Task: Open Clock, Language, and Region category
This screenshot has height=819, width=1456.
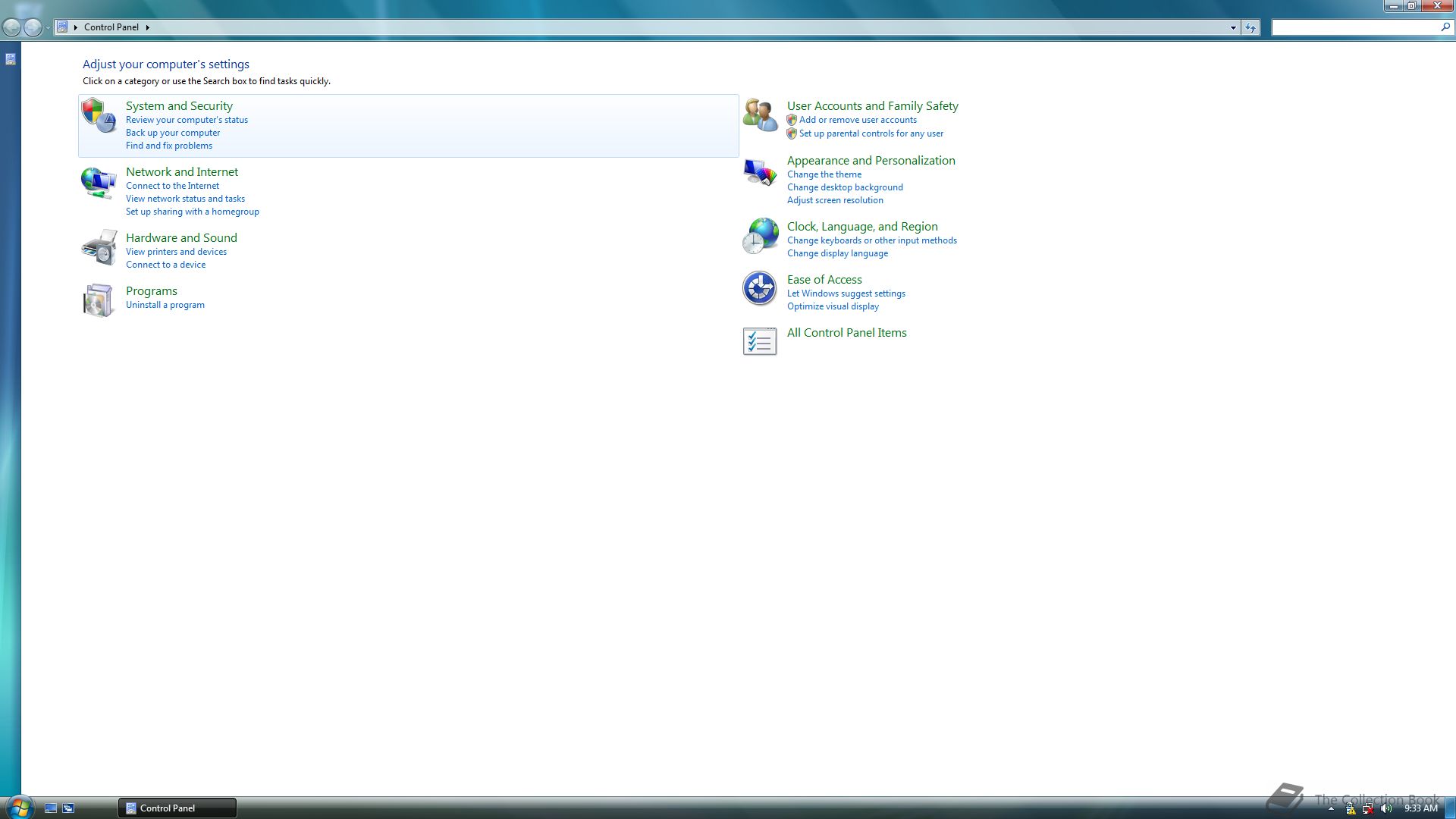Action: (x=862, y=227)
